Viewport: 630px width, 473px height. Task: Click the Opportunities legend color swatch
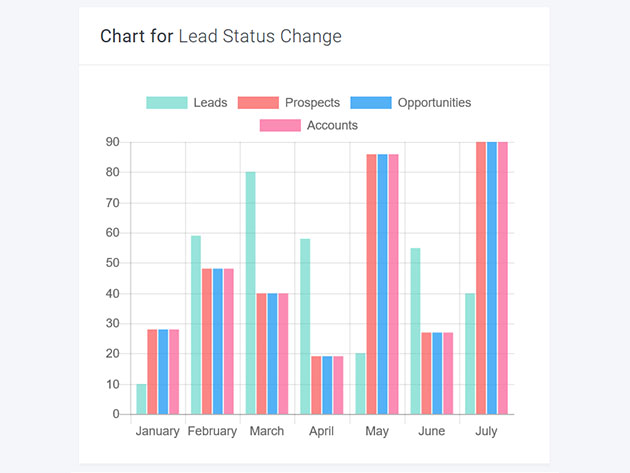371,103
